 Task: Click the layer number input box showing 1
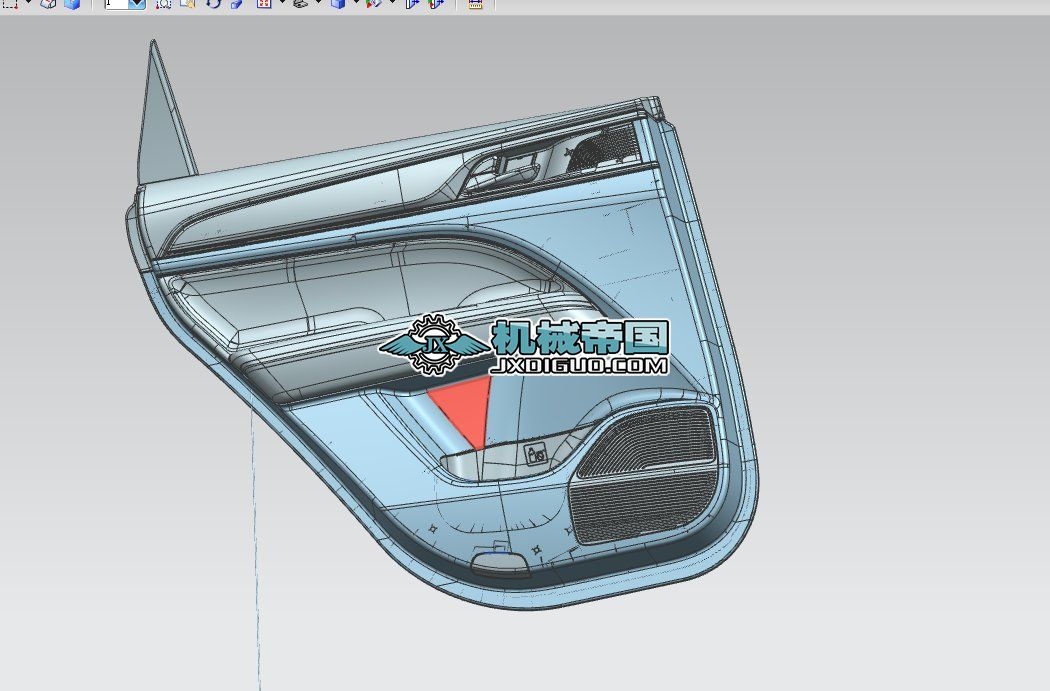117,3
